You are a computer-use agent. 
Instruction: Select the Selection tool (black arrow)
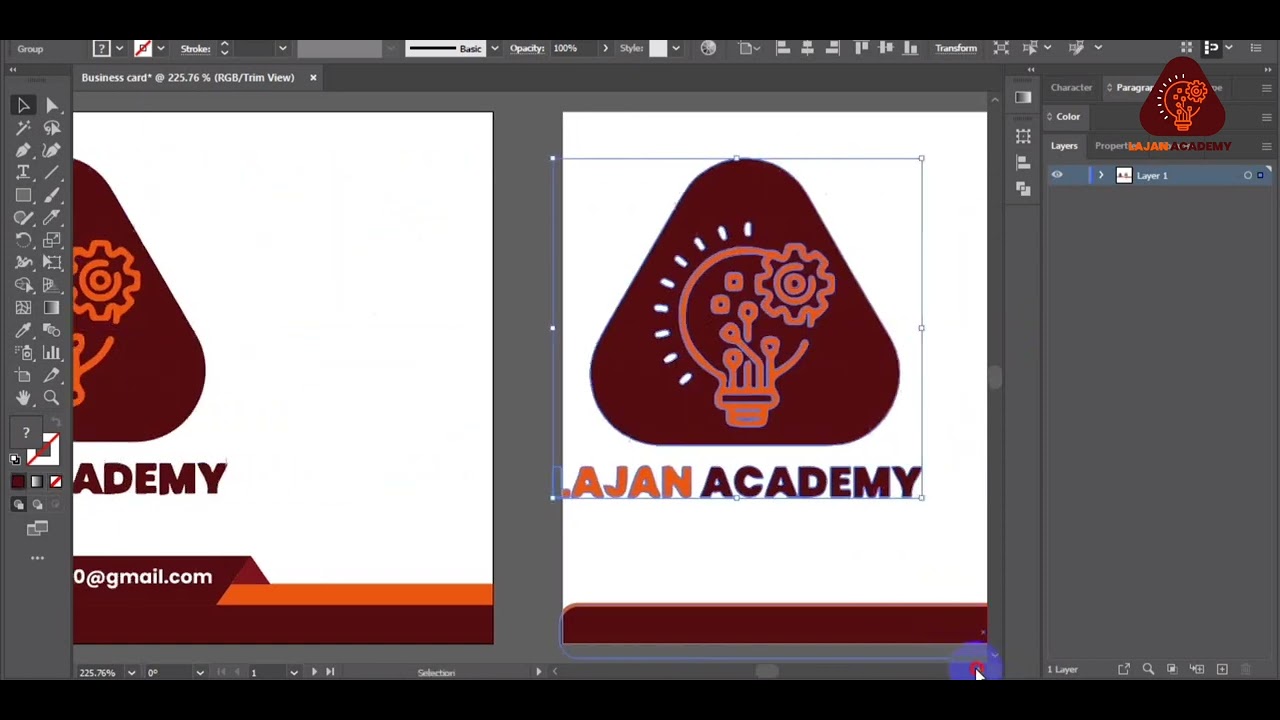click(x=23, y=105)
